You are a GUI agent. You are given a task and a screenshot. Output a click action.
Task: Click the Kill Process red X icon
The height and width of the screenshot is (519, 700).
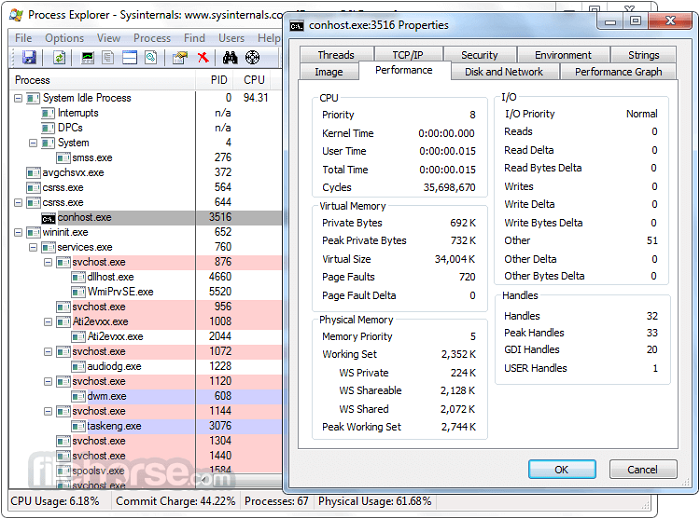(x=203, y=58)
